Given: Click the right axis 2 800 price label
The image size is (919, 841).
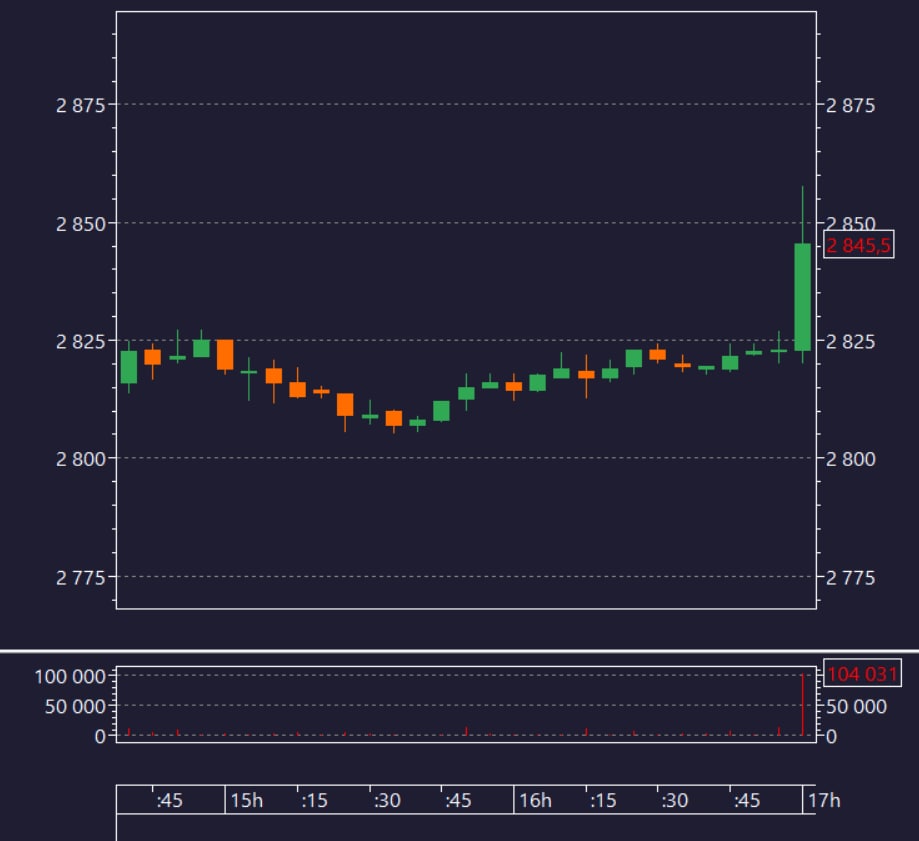Looking at the screenshot, I should pyautogui.click(x=850, y=459).
